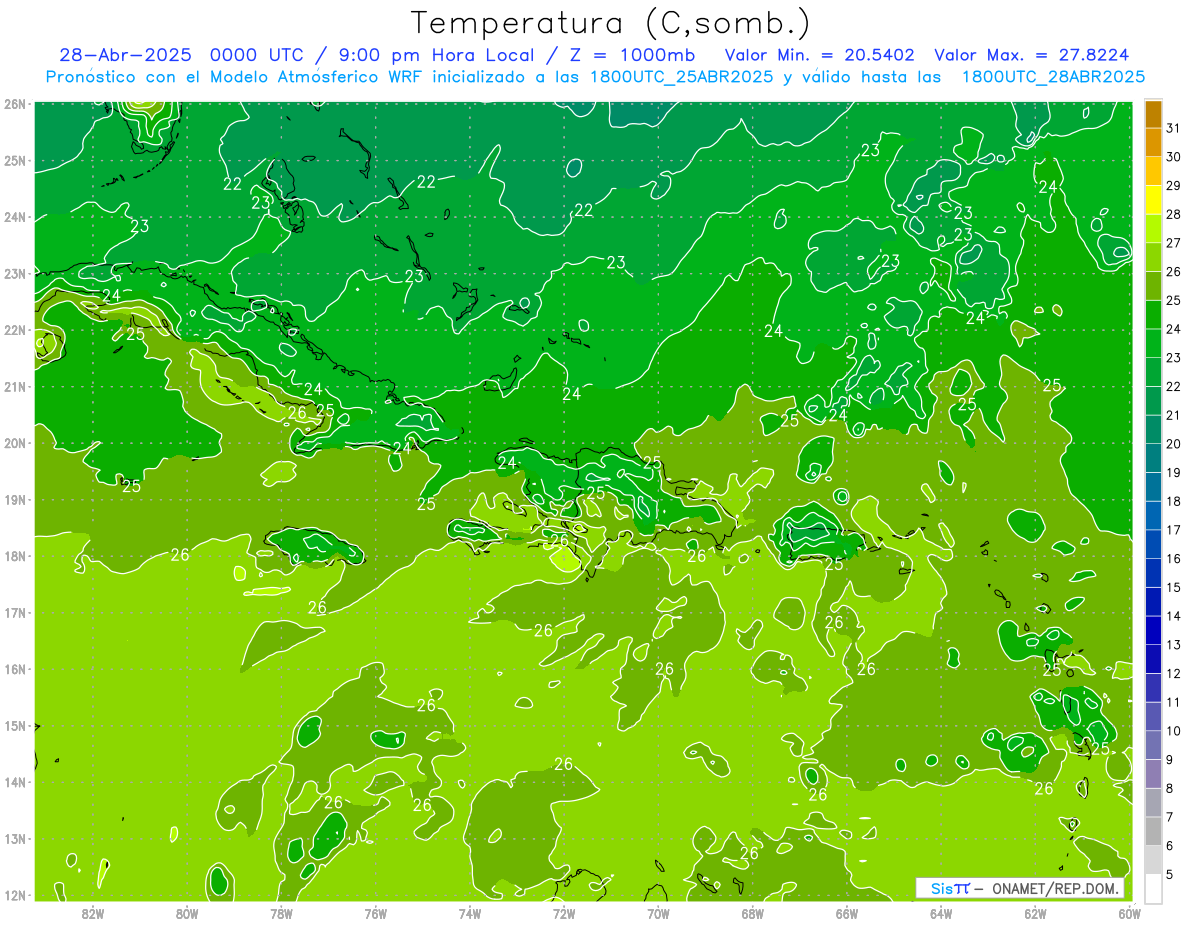The width and height of the screenshot is (1200, 927).
Task: Click legend value 11 on color scale
Action: 1173,702
